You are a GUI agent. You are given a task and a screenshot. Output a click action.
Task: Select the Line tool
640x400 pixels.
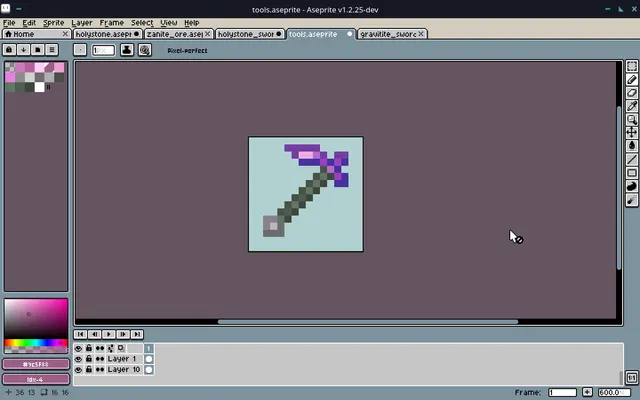pyautogui.click(x=632, y=160)
